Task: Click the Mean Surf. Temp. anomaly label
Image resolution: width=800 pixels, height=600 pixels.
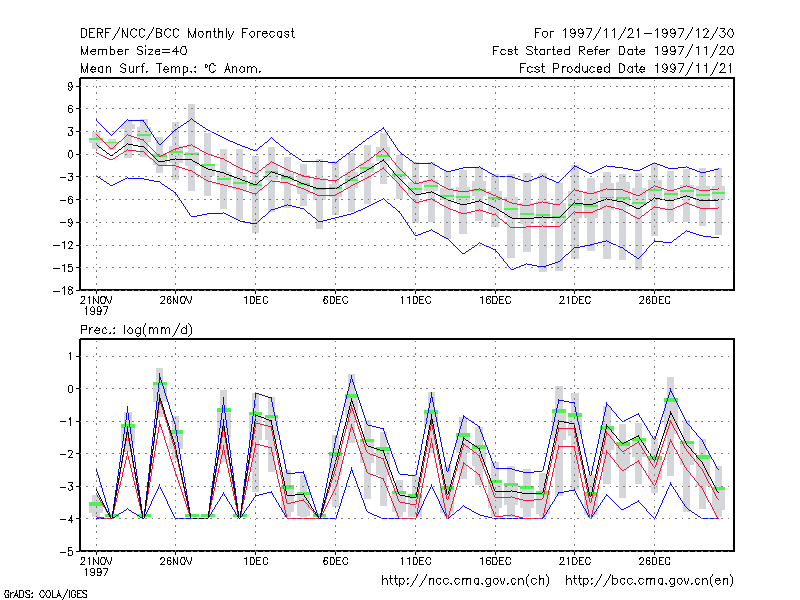Action: 170,68
